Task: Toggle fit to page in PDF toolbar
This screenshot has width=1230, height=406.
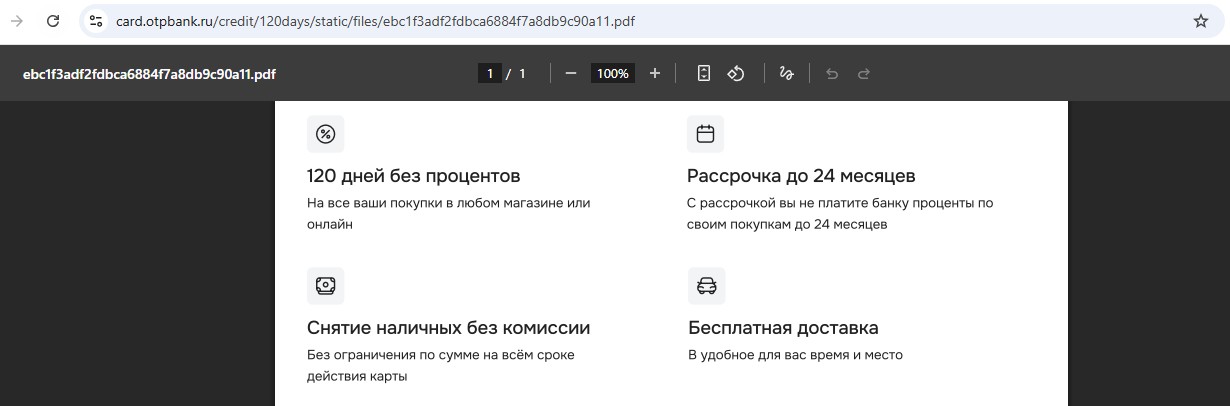Action: coord(704,74)
